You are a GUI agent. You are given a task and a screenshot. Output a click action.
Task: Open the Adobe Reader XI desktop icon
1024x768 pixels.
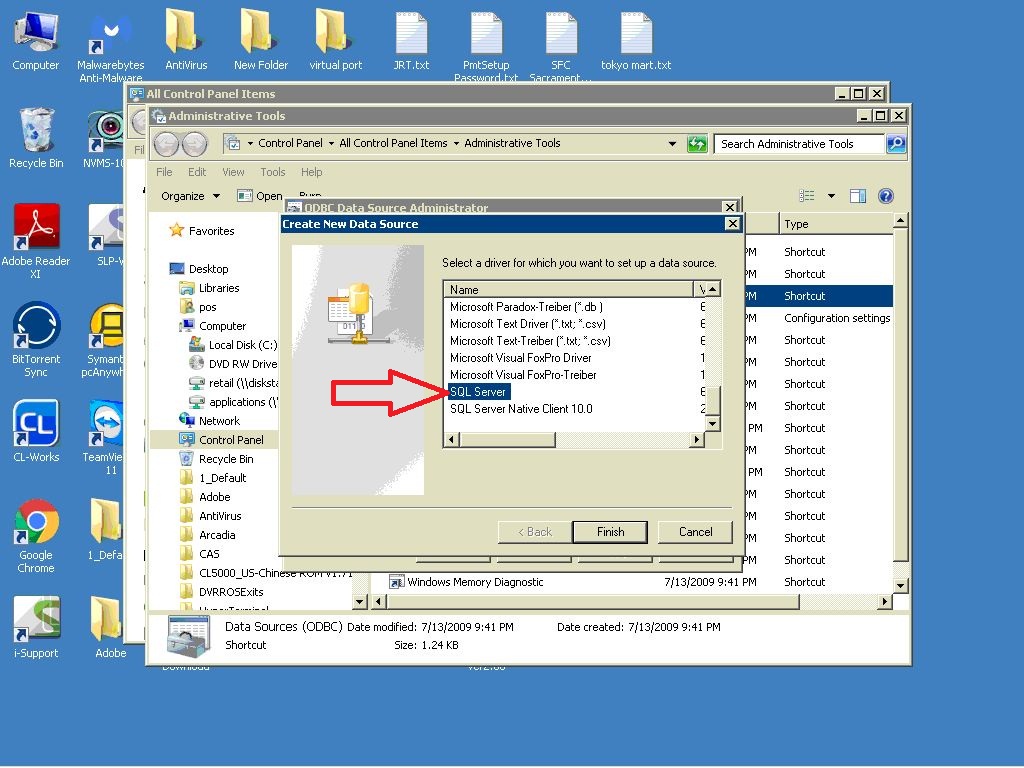pos(36,230)
